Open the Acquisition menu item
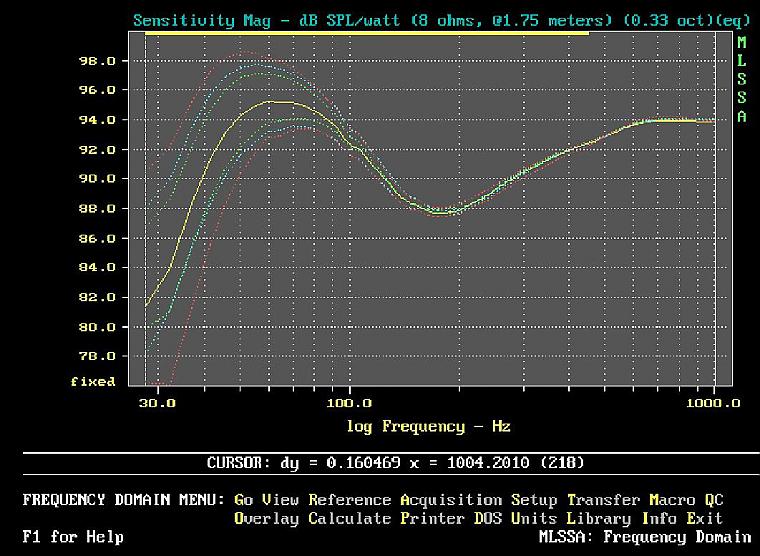The image size is (760, 556). pyautogui.click(x=451, y=500)
